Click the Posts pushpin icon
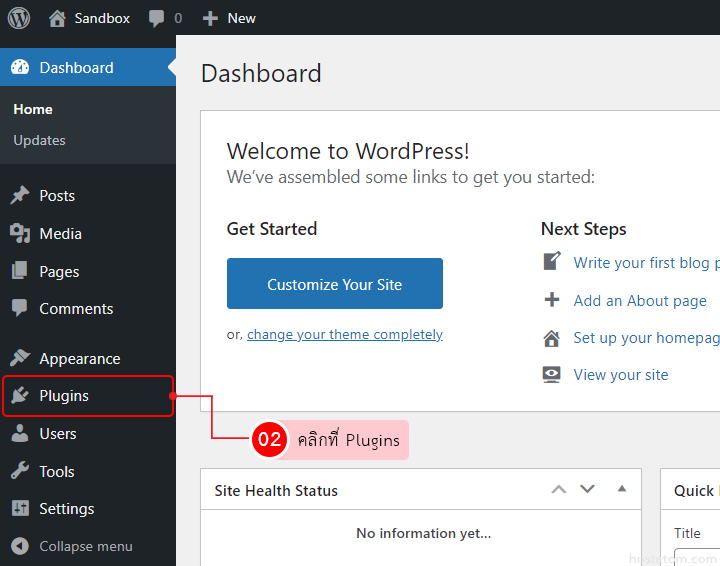The image size is (720, 566). click(x=20, y=196)
